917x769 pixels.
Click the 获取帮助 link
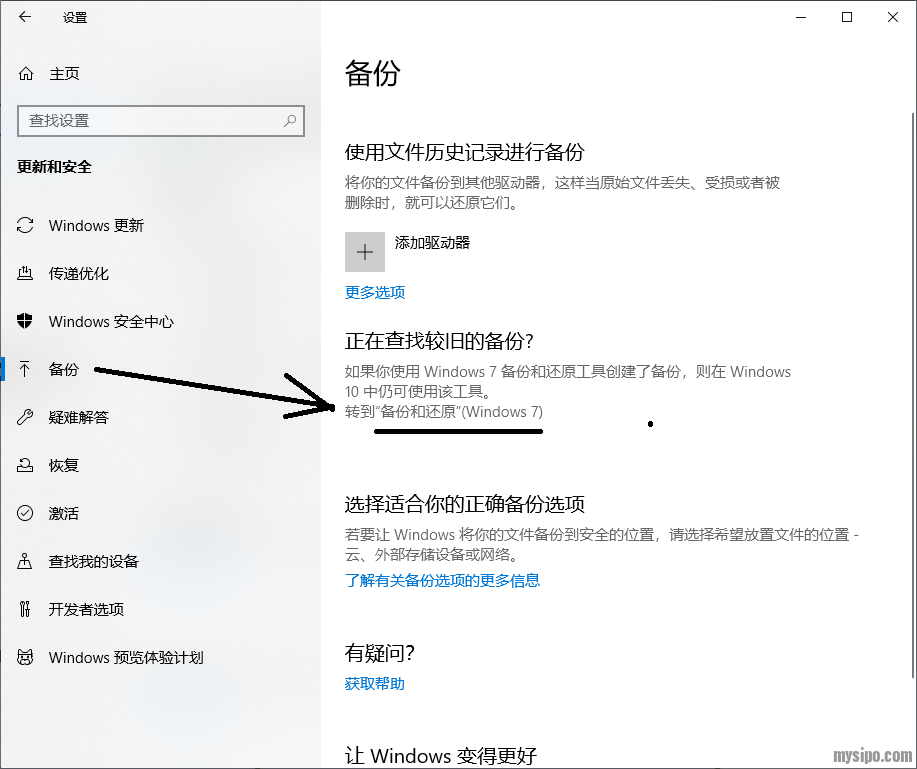(374, 684)
